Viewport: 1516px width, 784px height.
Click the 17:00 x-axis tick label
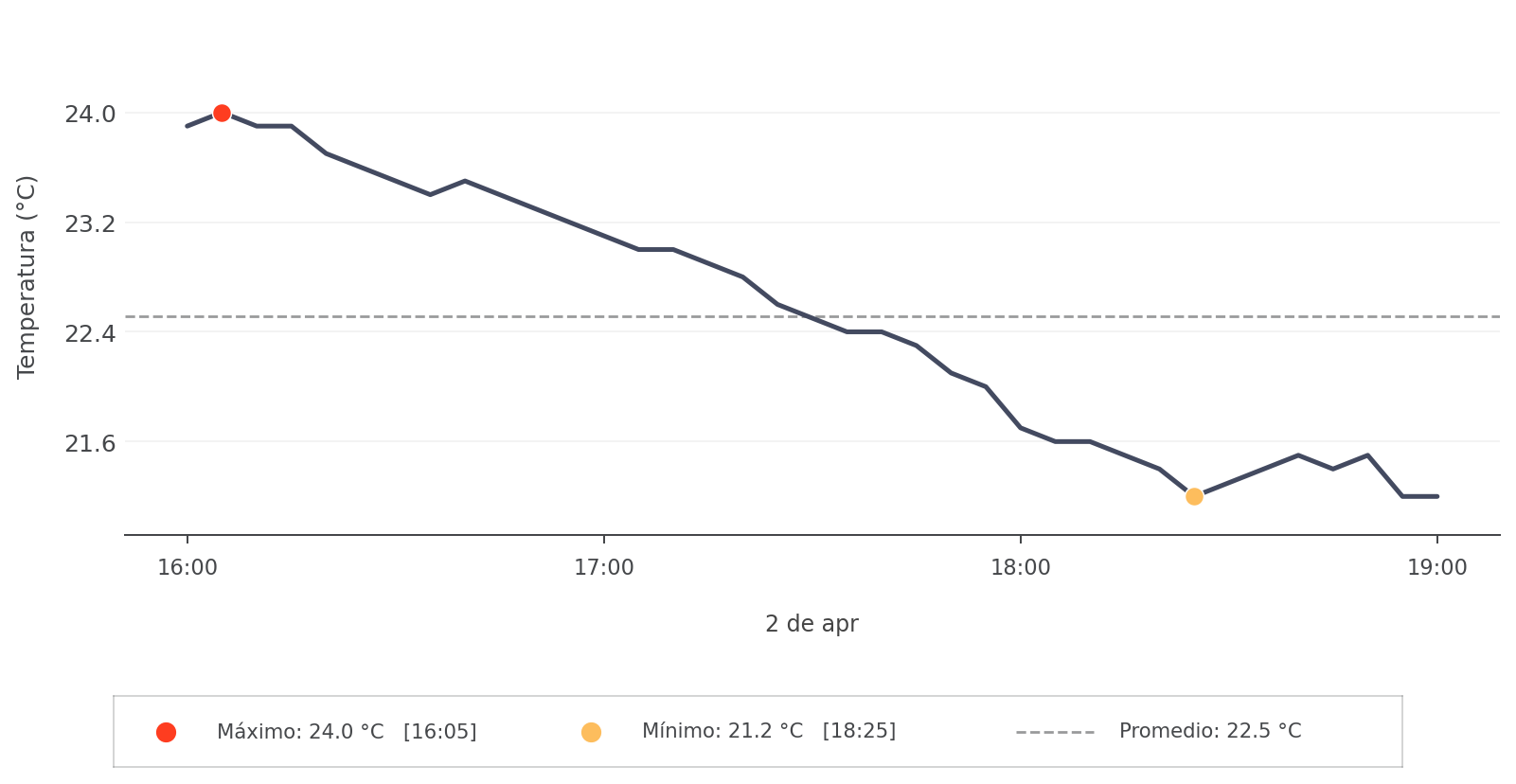coord(604,568)
